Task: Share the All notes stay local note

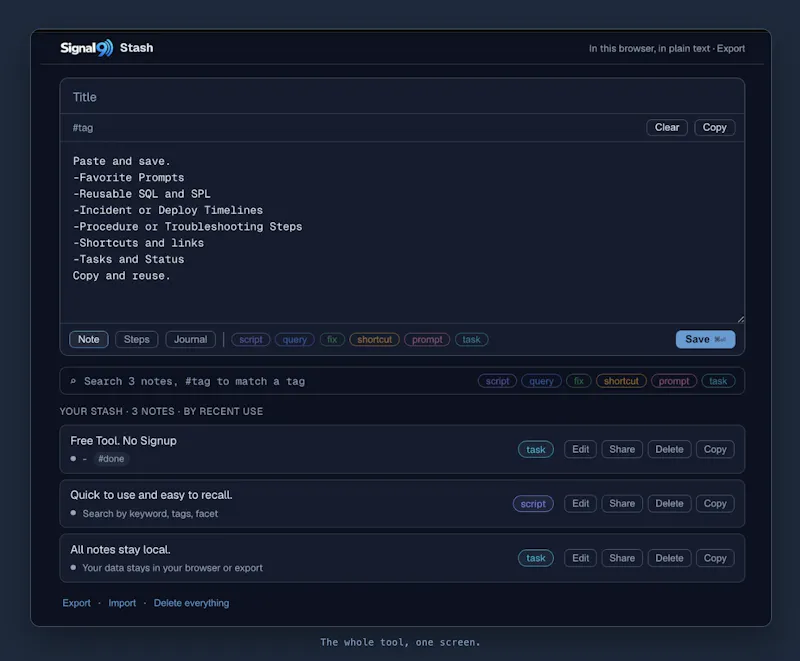Action: pos(622,558)
